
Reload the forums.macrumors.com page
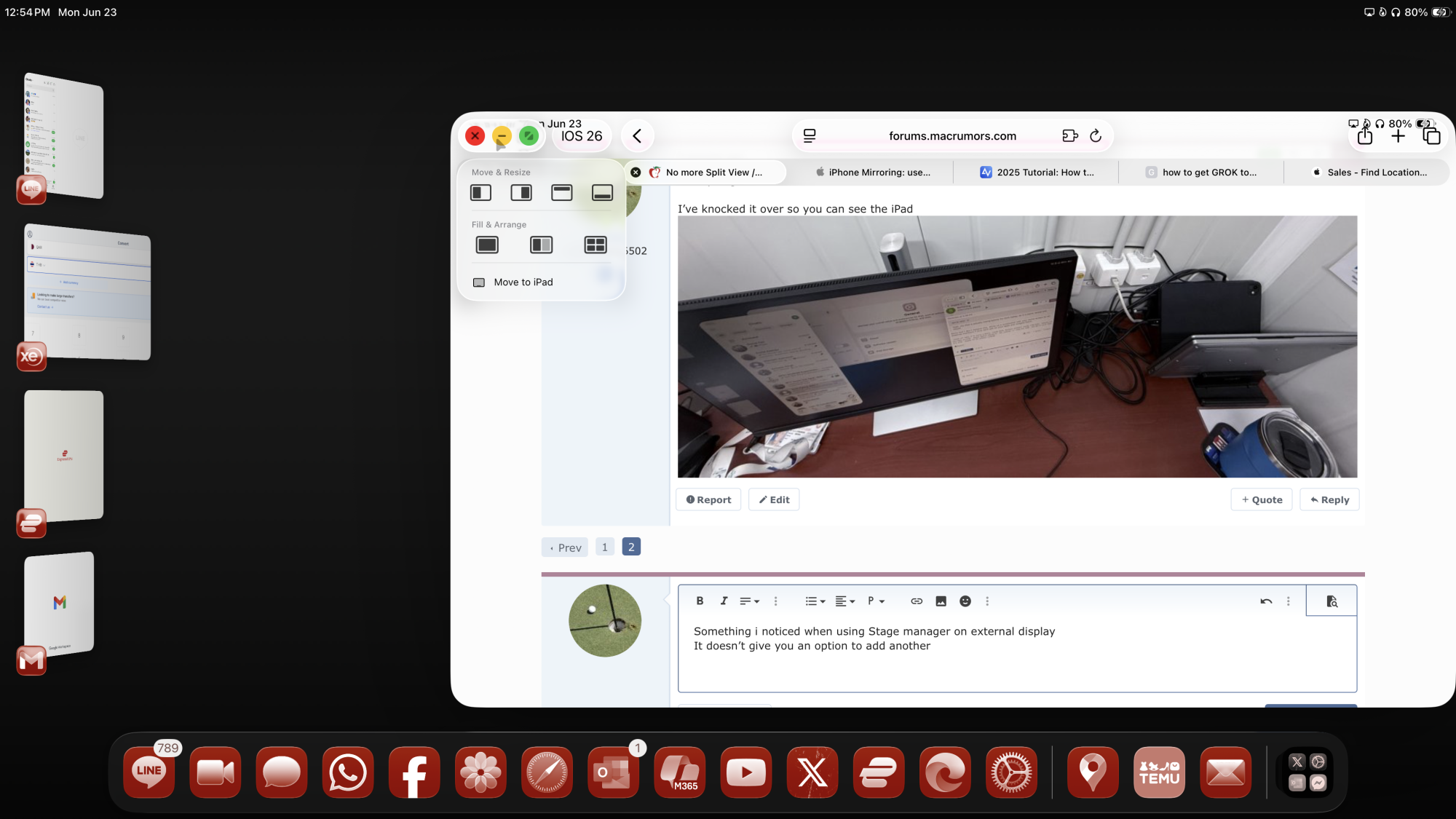(1096, 136)
